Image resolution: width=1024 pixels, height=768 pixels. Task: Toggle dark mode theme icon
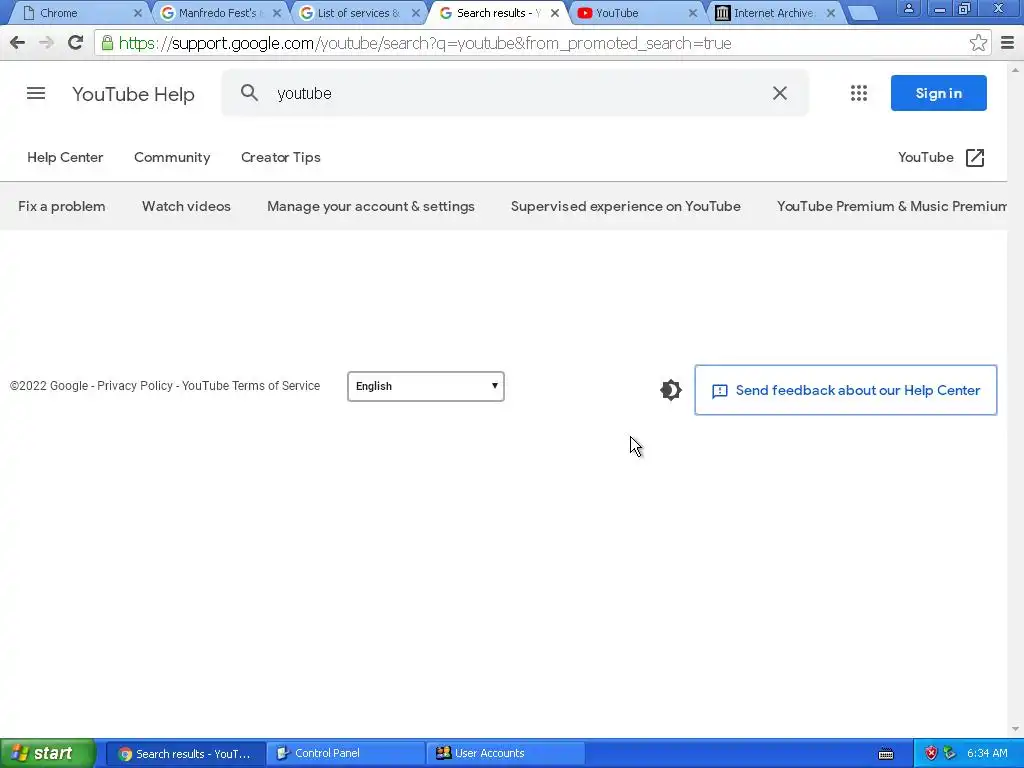pos(671,390)
